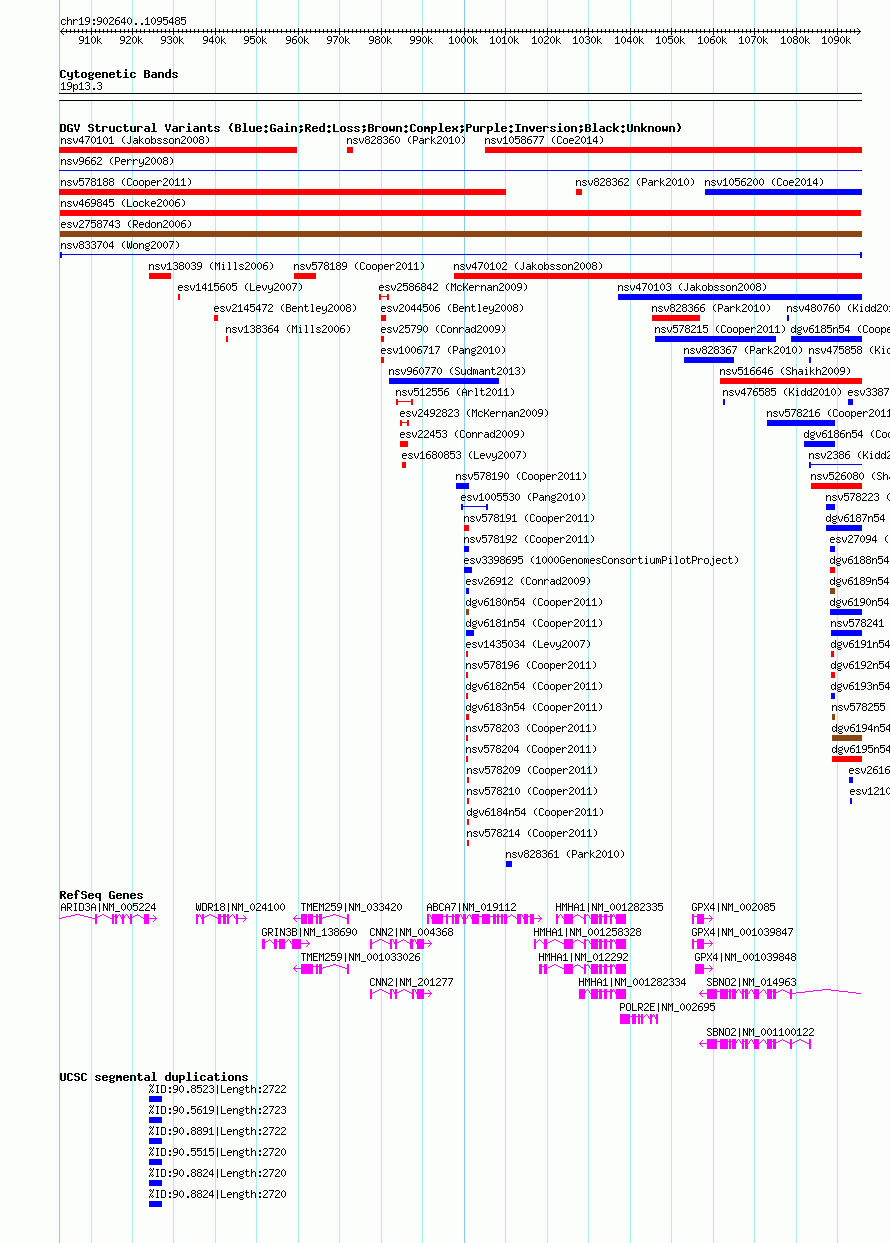Screen dimensions: 890x1243
Task: Open nsv578188 (Cooper2011) variant label
Action: coord(126,182)
